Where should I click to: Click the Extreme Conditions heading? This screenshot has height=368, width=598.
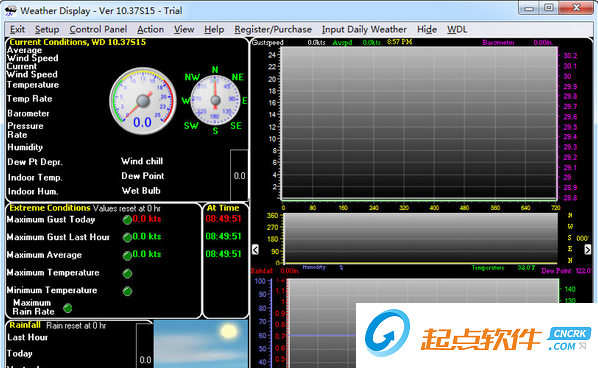pyautogui.click(x=50, y=208)
